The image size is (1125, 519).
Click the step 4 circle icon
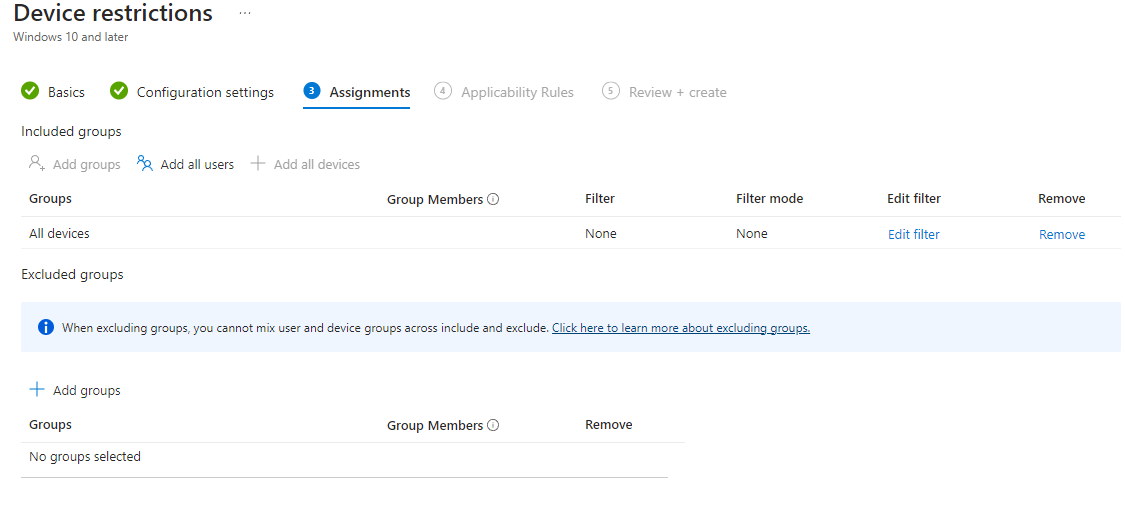coord(443,90)
